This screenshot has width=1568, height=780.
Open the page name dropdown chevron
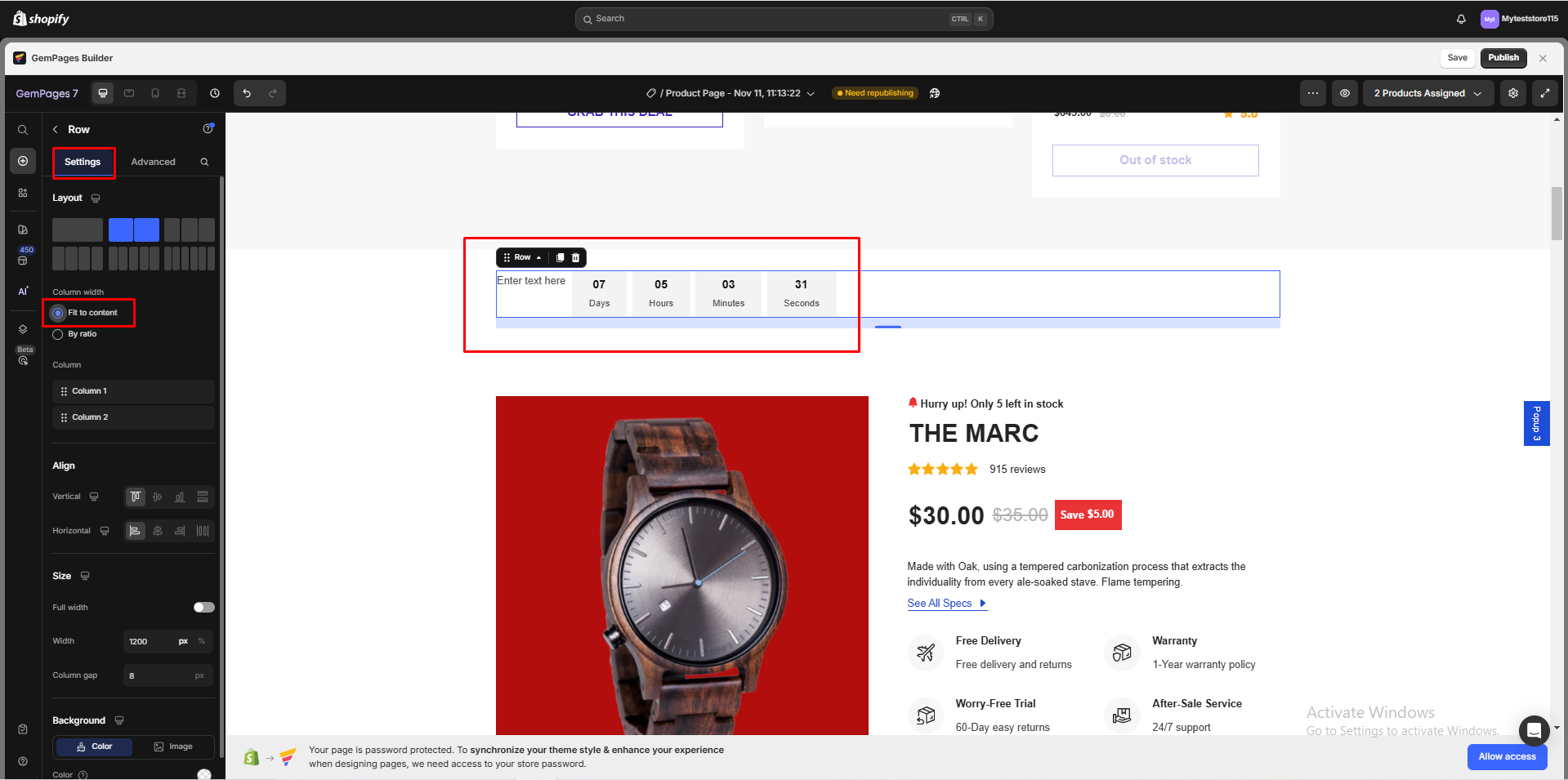pyautogui.click(x=811, y=94)
